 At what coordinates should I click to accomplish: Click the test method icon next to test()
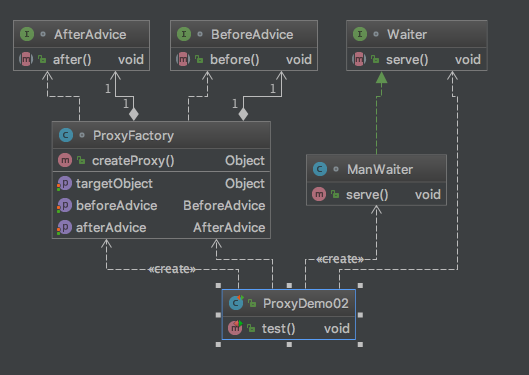pos(235,328)
